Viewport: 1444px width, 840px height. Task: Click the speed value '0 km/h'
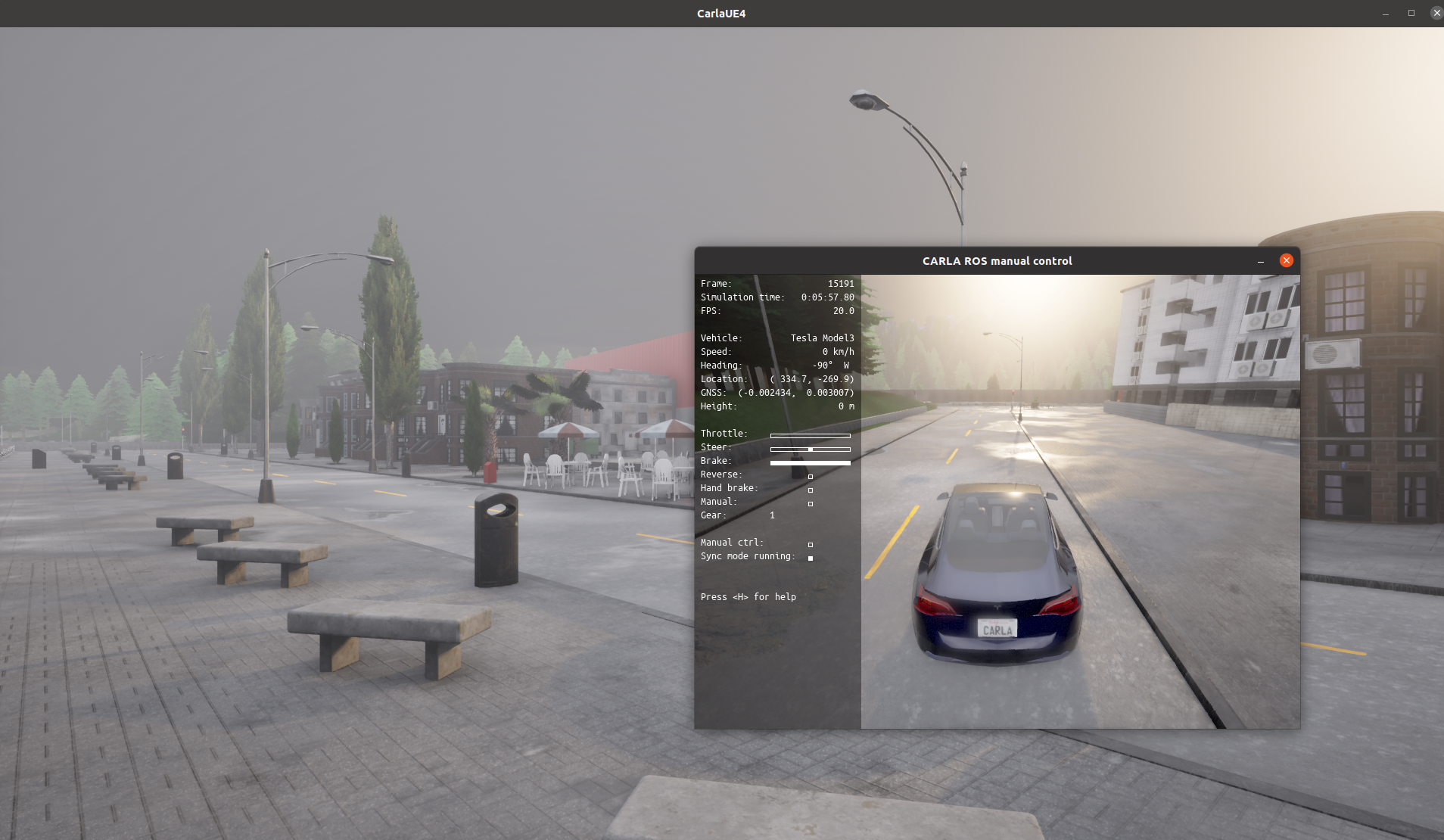pyautogui.click(x=839, y=352)
